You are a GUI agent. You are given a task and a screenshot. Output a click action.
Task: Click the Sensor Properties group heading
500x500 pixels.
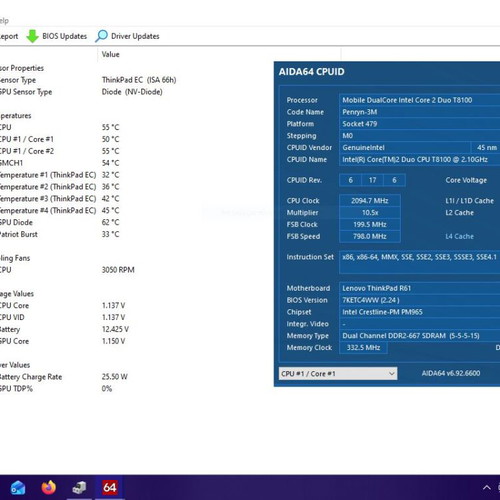(x=22, y=68)
